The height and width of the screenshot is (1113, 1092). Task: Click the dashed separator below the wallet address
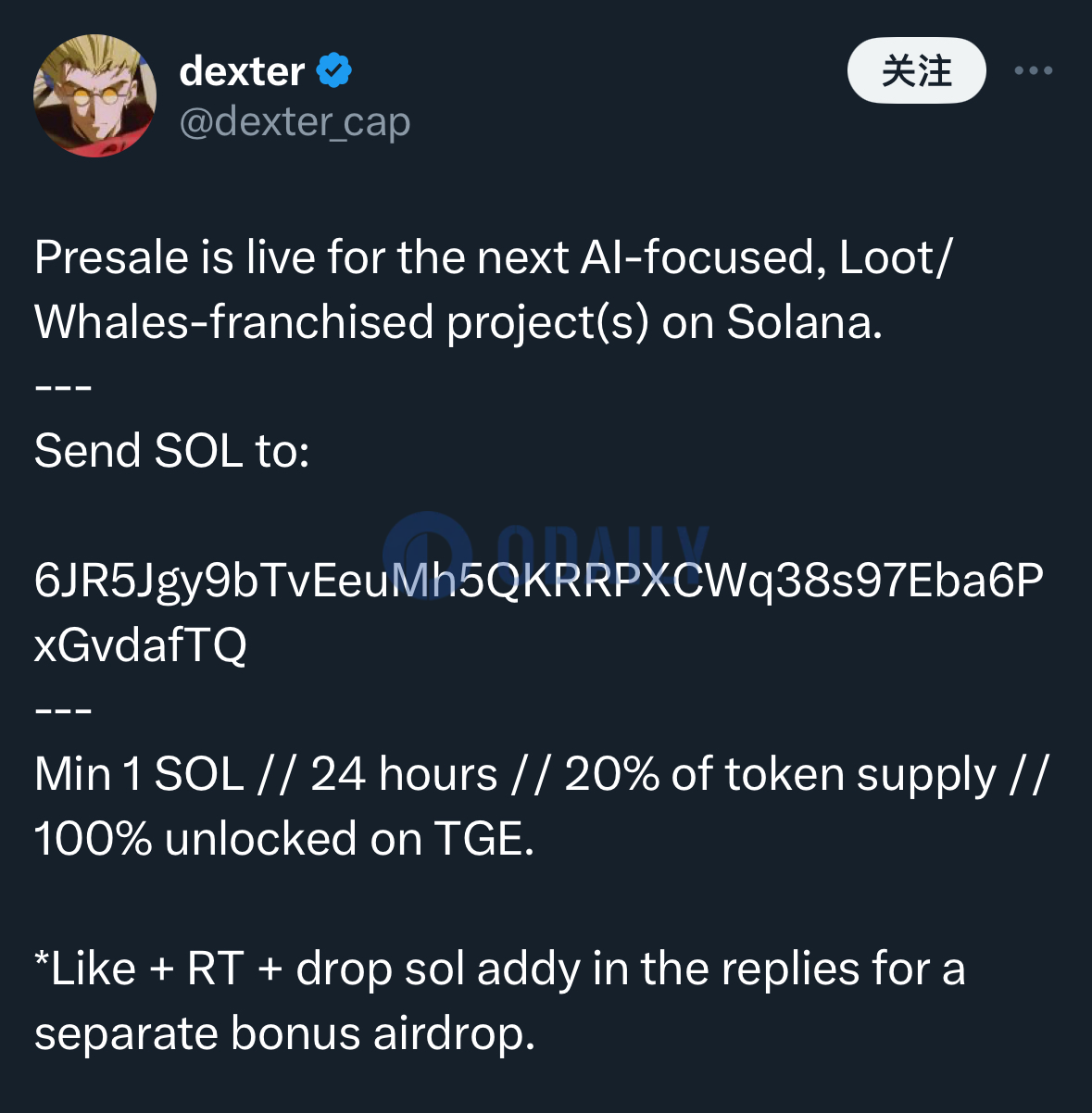[63, 710]
